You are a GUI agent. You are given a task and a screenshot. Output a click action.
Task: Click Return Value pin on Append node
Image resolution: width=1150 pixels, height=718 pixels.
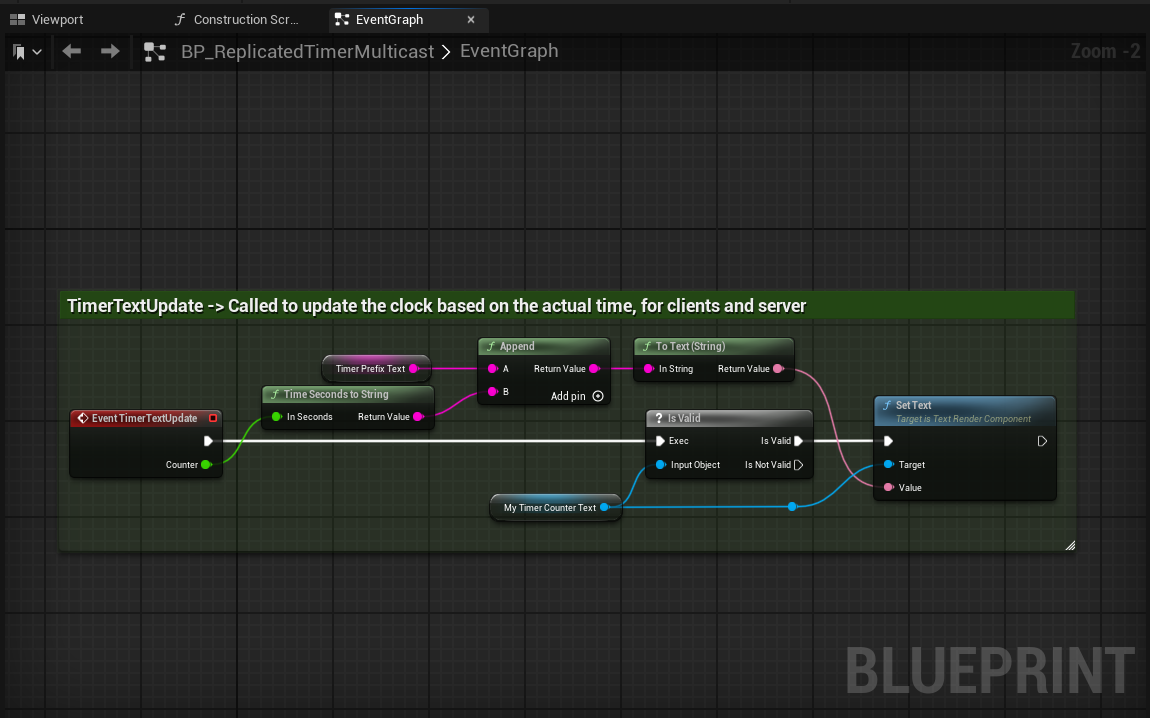[x=595, y=368]
